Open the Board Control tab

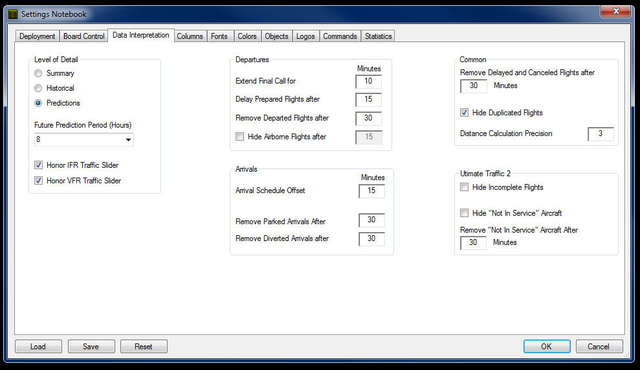pyautogui.click(x=84, y=36)
